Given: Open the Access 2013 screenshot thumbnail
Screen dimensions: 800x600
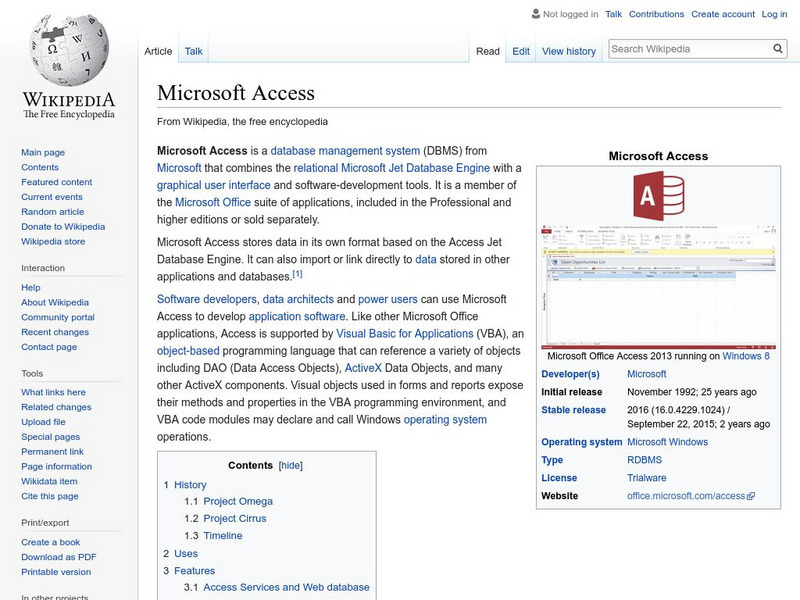Looking at the screenshot, I should pyautogui.click(x=658, y=286).
